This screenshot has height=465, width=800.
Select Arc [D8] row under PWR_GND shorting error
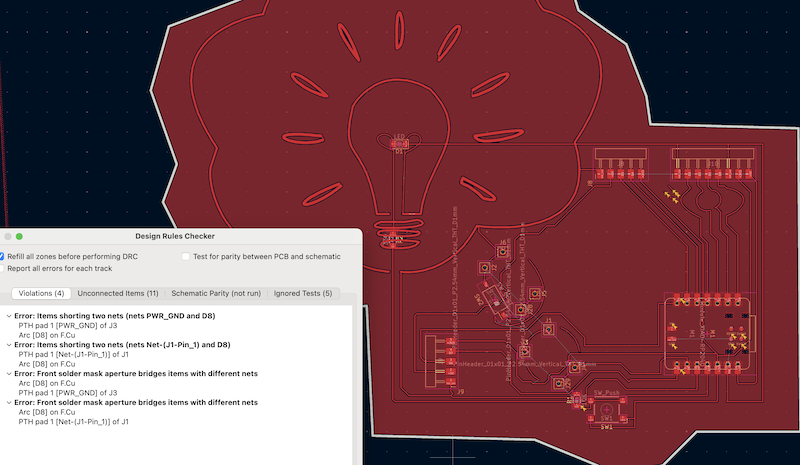(x=47, y=335)
